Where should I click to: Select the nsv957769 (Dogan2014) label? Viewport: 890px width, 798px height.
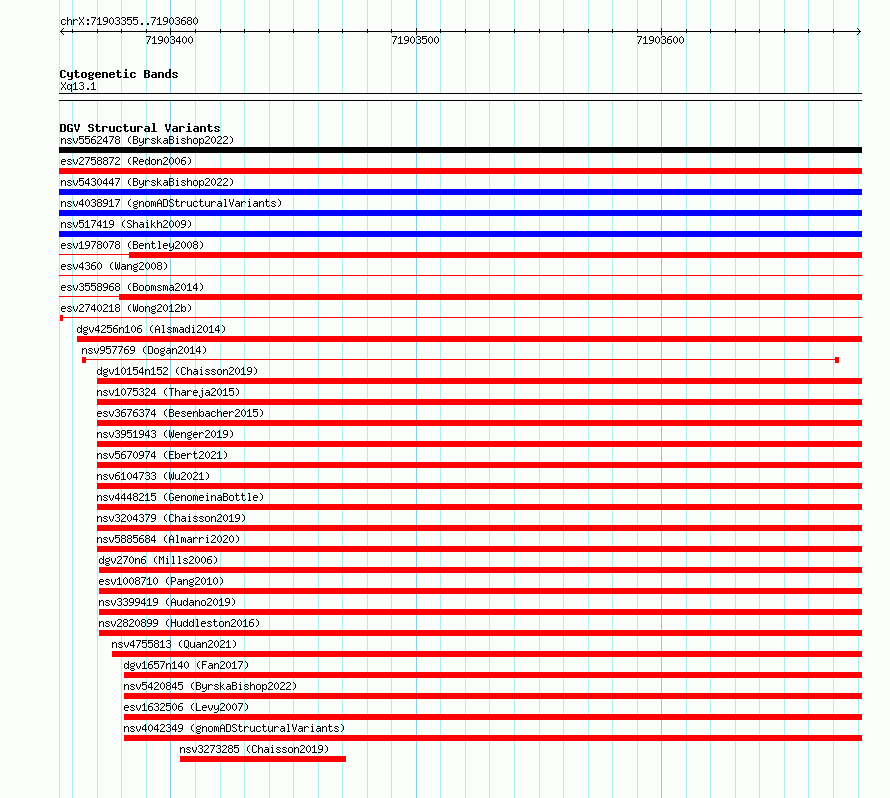pos(144,350)
